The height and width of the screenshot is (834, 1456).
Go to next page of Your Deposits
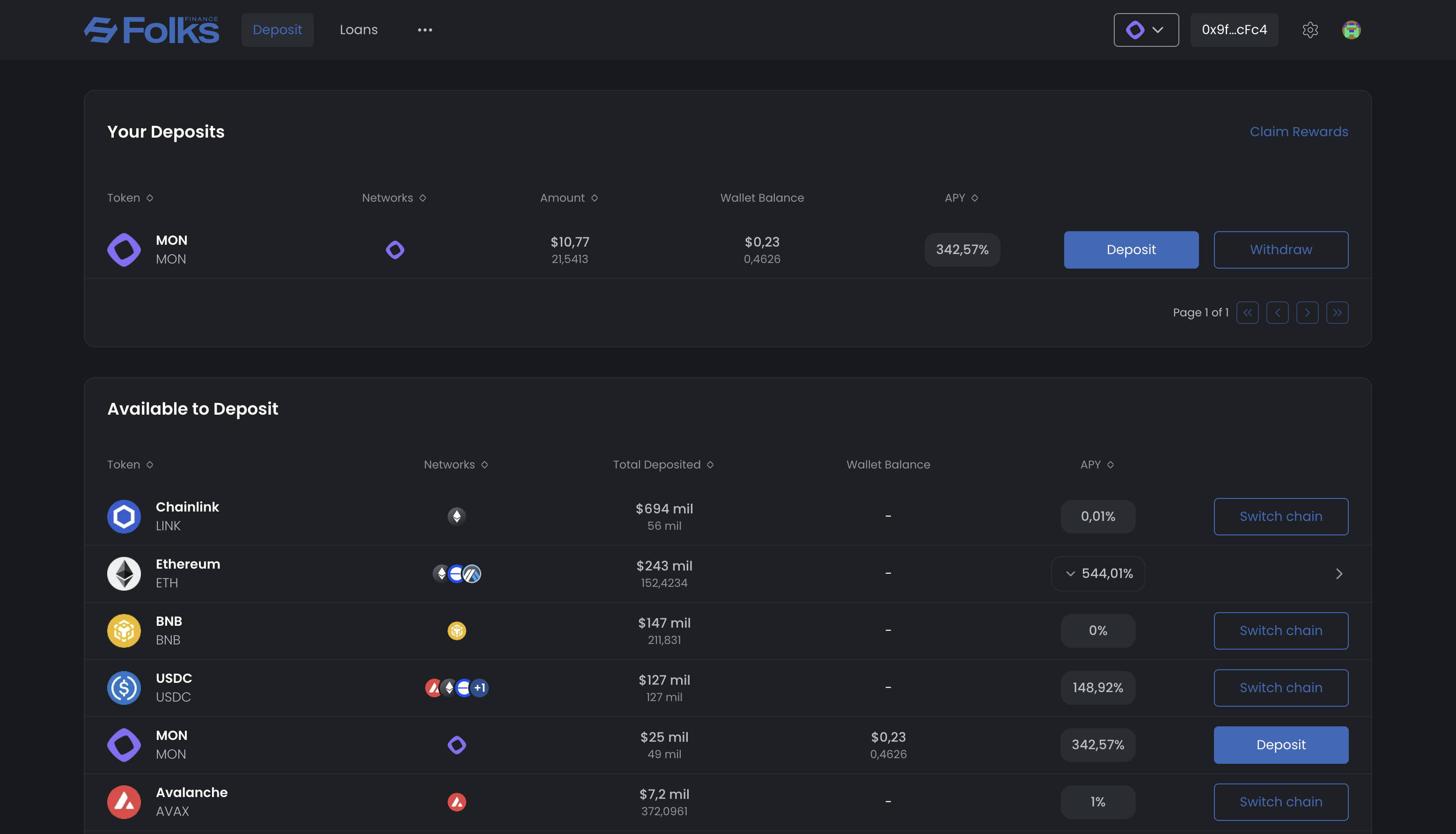click(x=1307, y=313)
